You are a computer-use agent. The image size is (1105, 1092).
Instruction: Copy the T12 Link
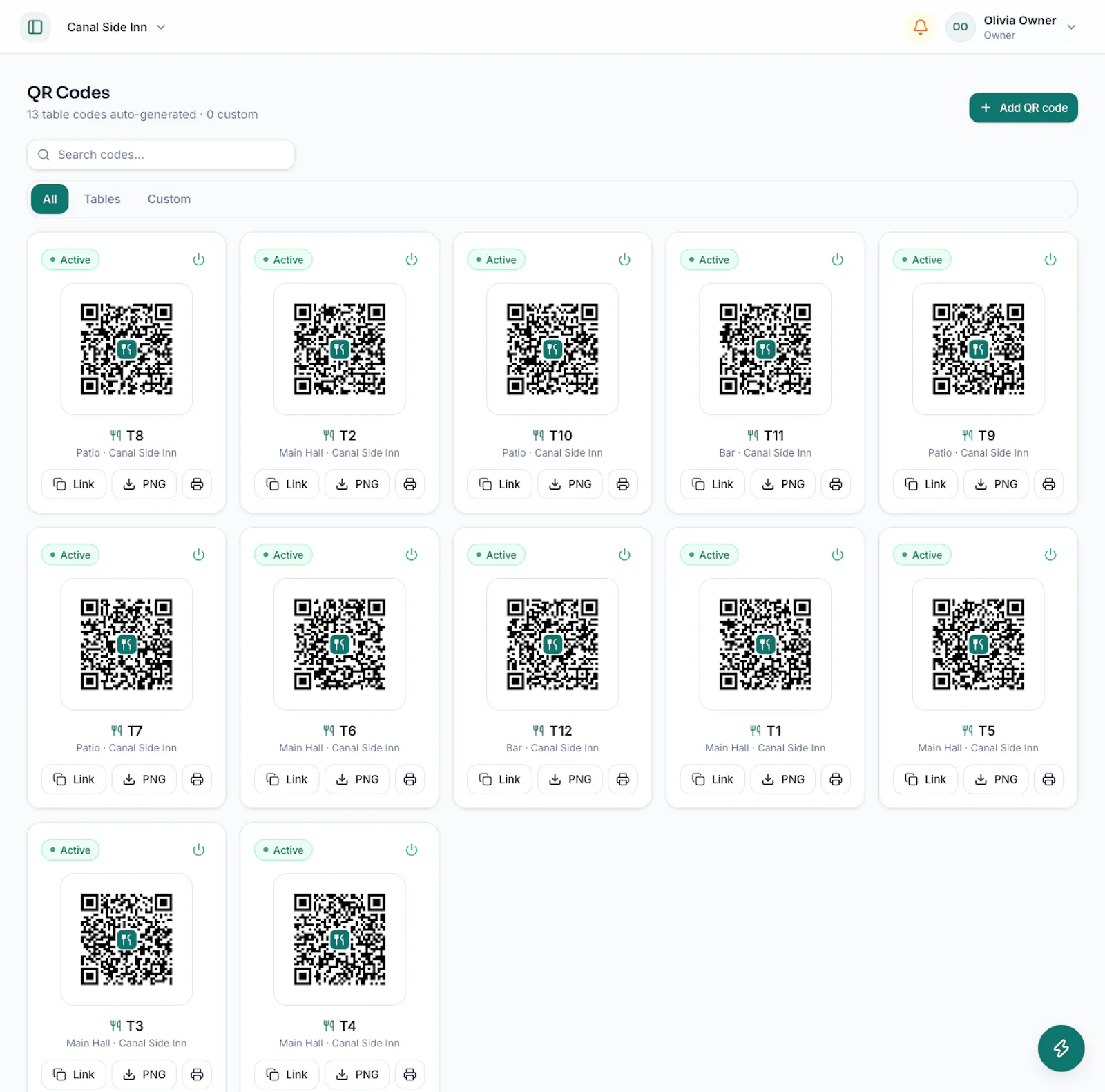[x=499, y=779]
